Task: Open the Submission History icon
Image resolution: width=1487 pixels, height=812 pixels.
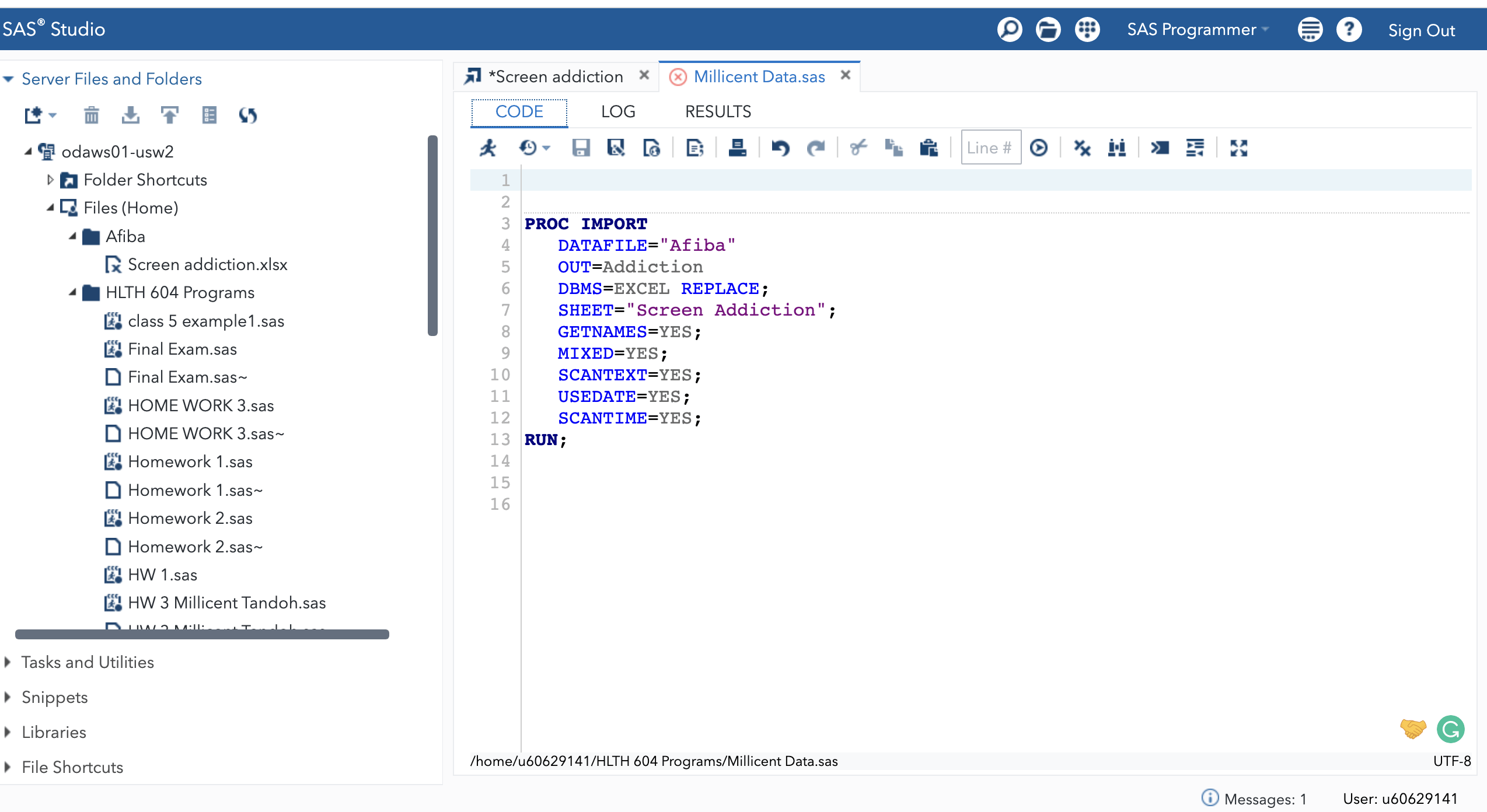Action: pyautogui.click(x=528, y=148)
